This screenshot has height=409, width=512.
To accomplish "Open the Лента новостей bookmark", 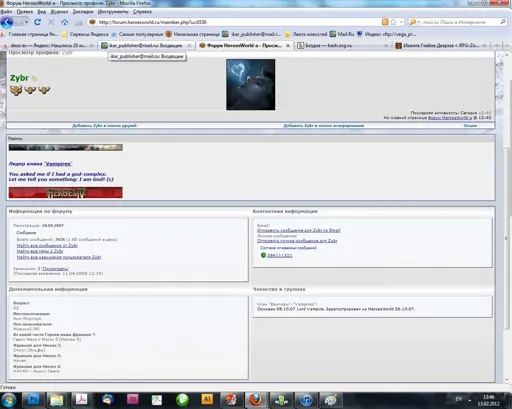I will (306, 34).
